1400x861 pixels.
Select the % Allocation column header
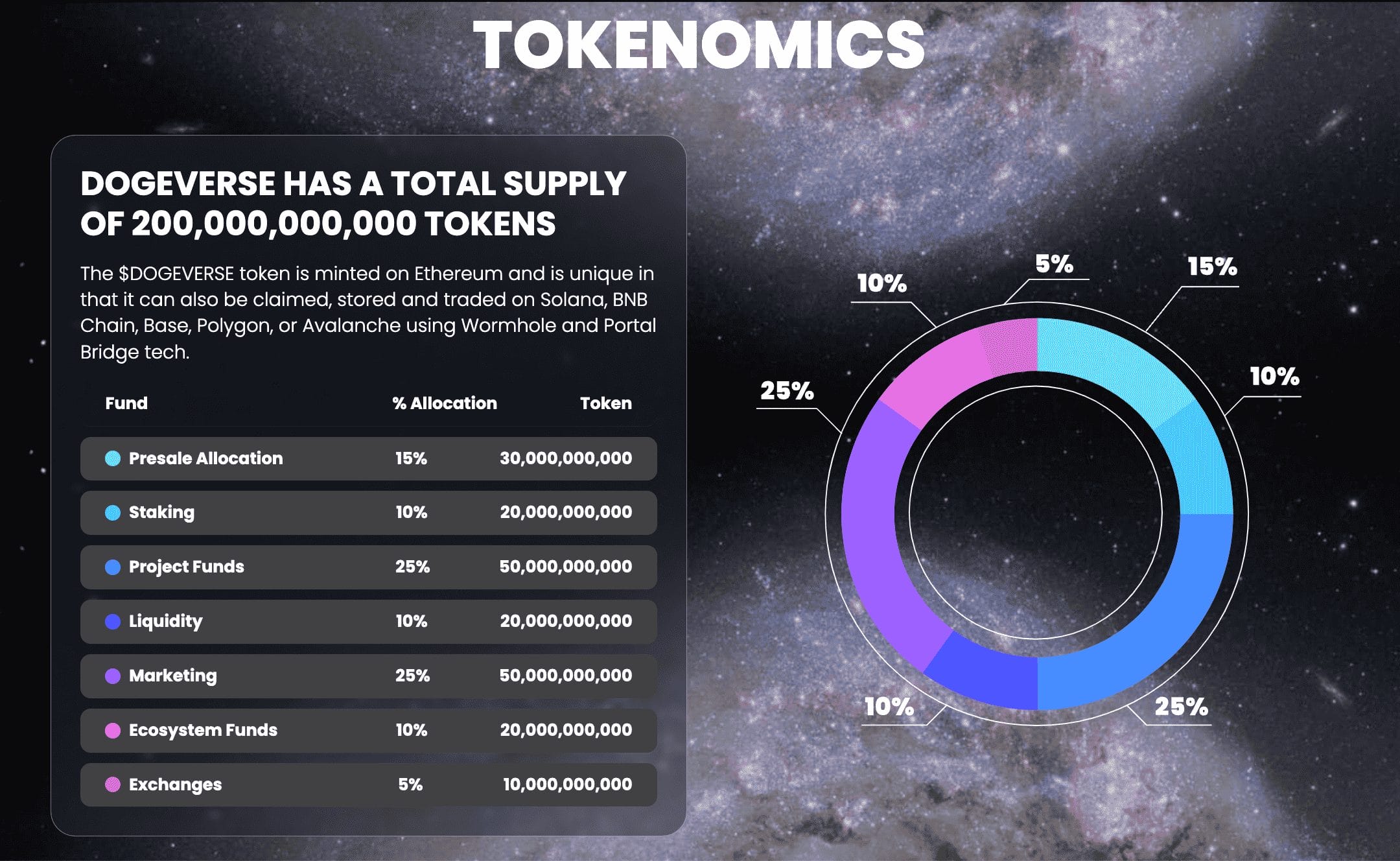(445, 403)
